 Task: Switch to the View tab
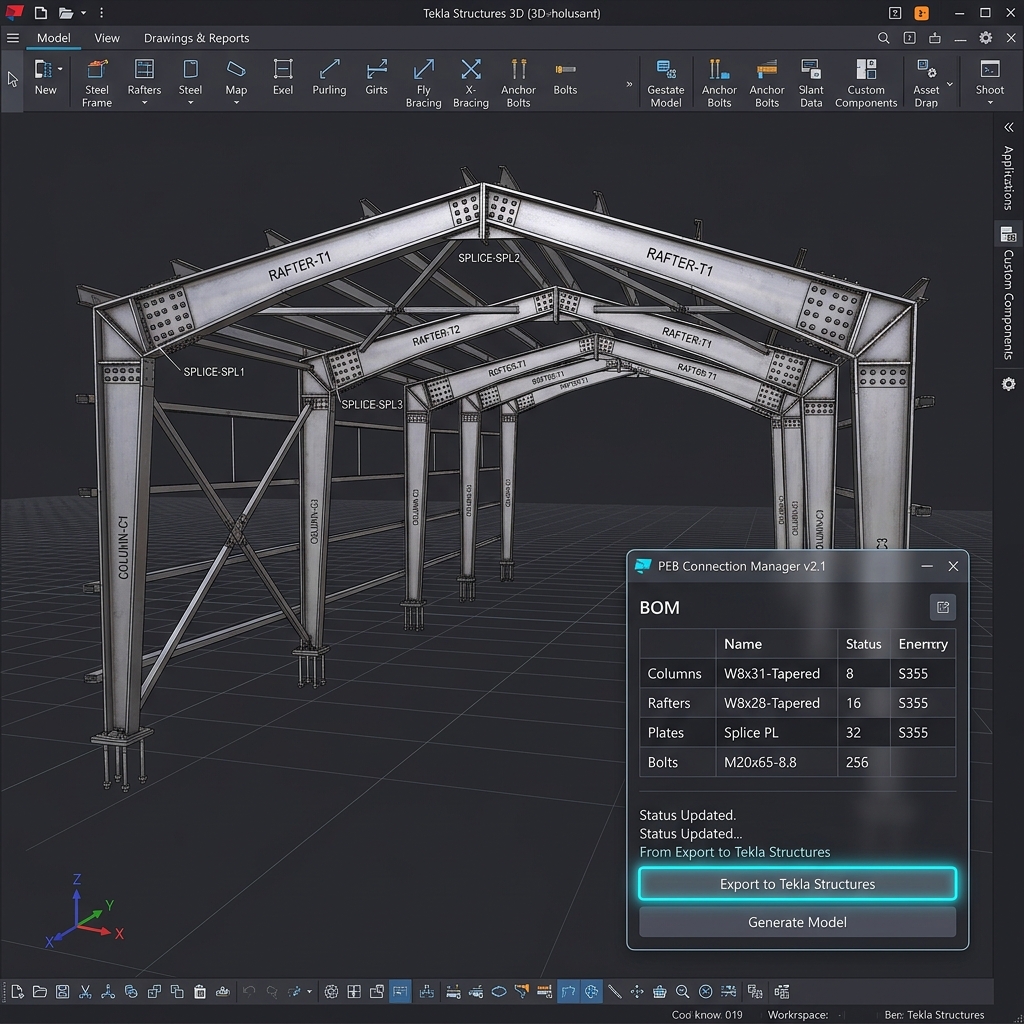pyautogui.click(x=107, y=38)
